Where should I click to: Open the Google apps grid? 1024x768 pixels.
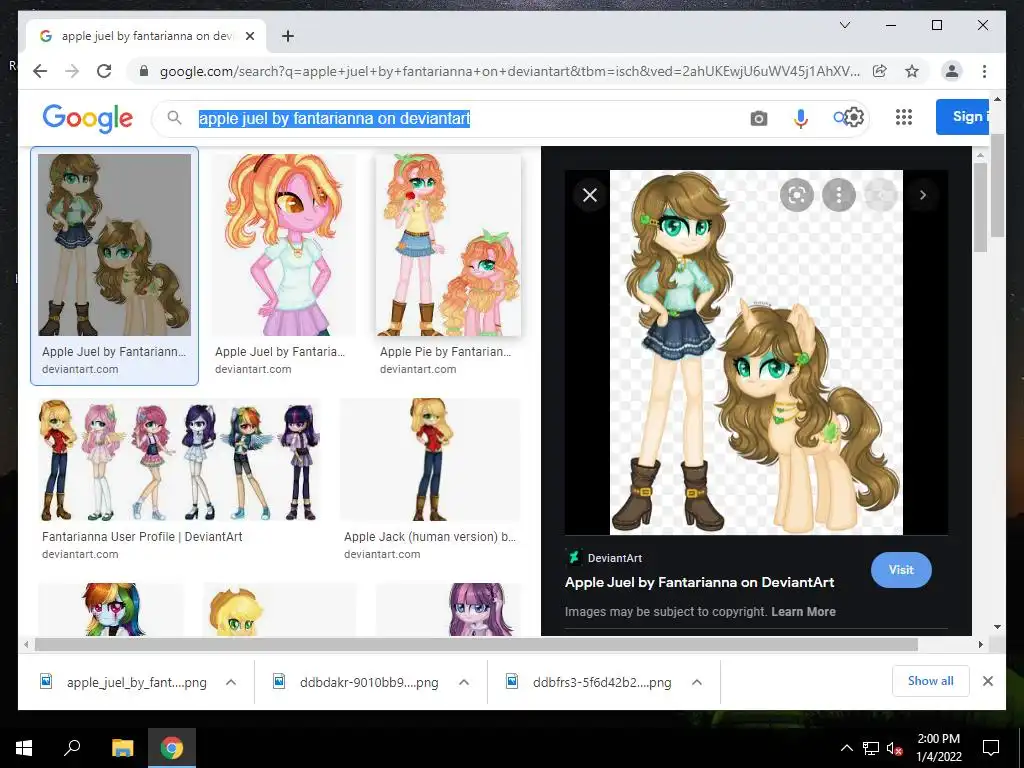[x=904, y=117]
